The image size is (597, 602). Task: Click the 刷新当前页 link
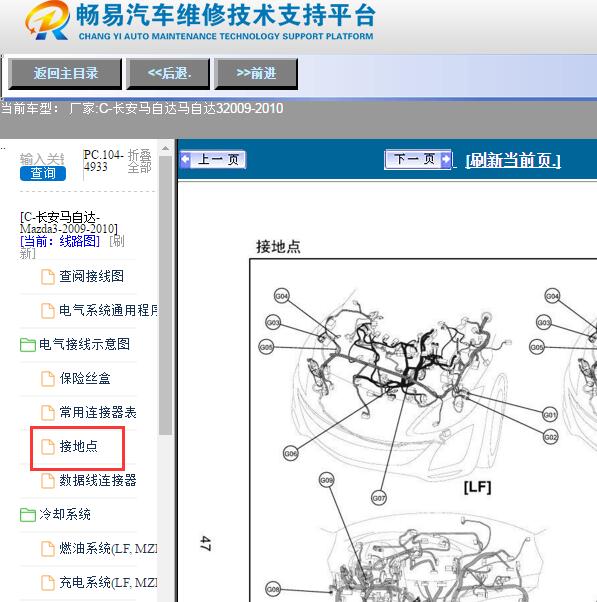pyautogui.click(x=513, y=160)
